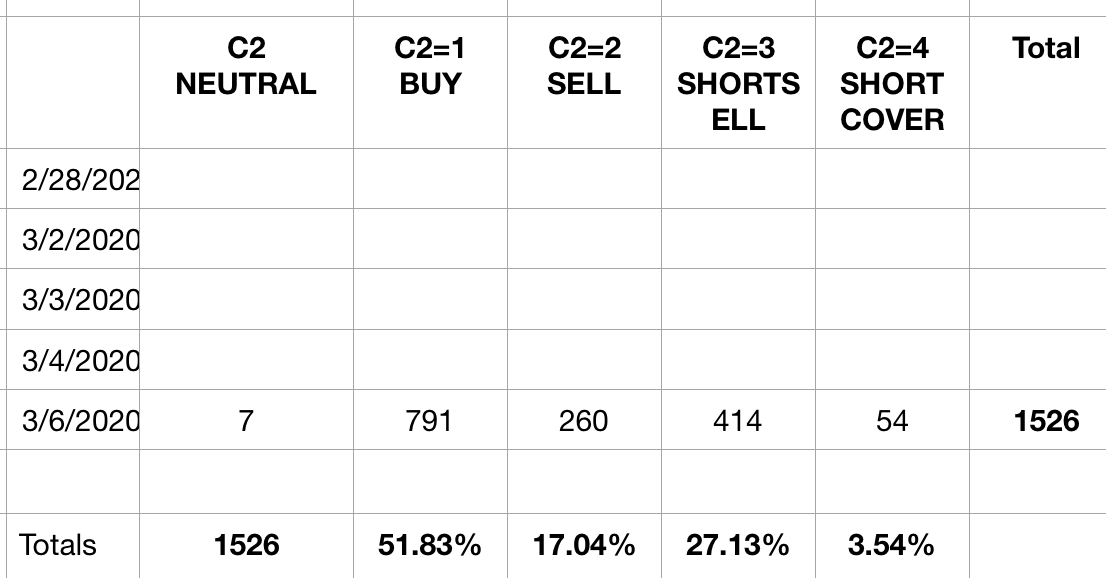The image size is (1106, 578).
Task: Click the 3.54% percentage cell
Action: pyautogui.click(x=892, y=545)
